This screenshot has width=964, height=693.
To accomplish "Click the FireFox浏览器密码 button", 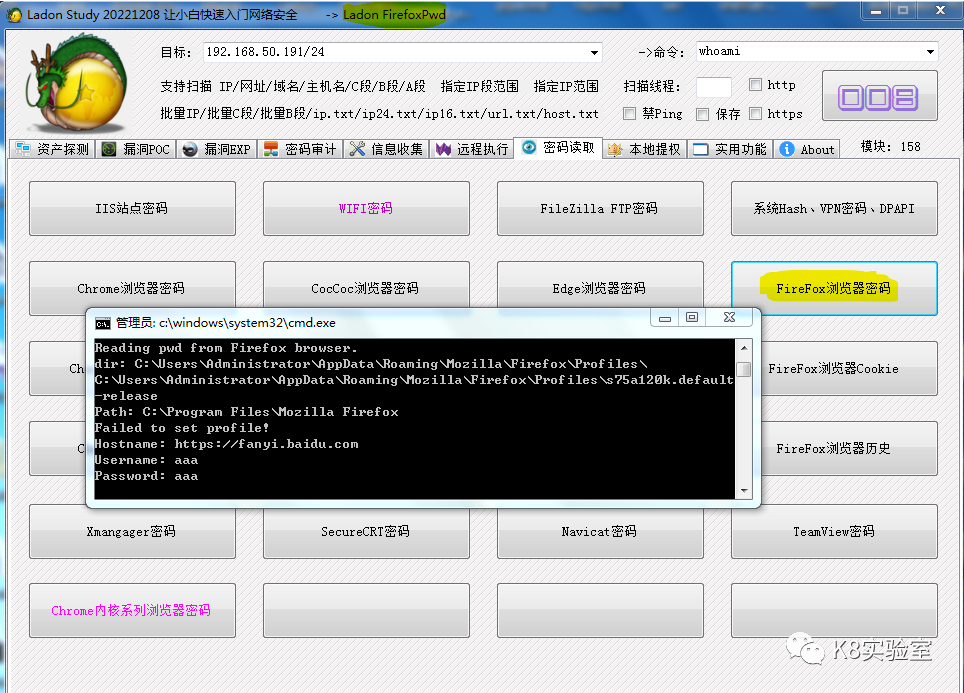I will click(x=834, y=288).
